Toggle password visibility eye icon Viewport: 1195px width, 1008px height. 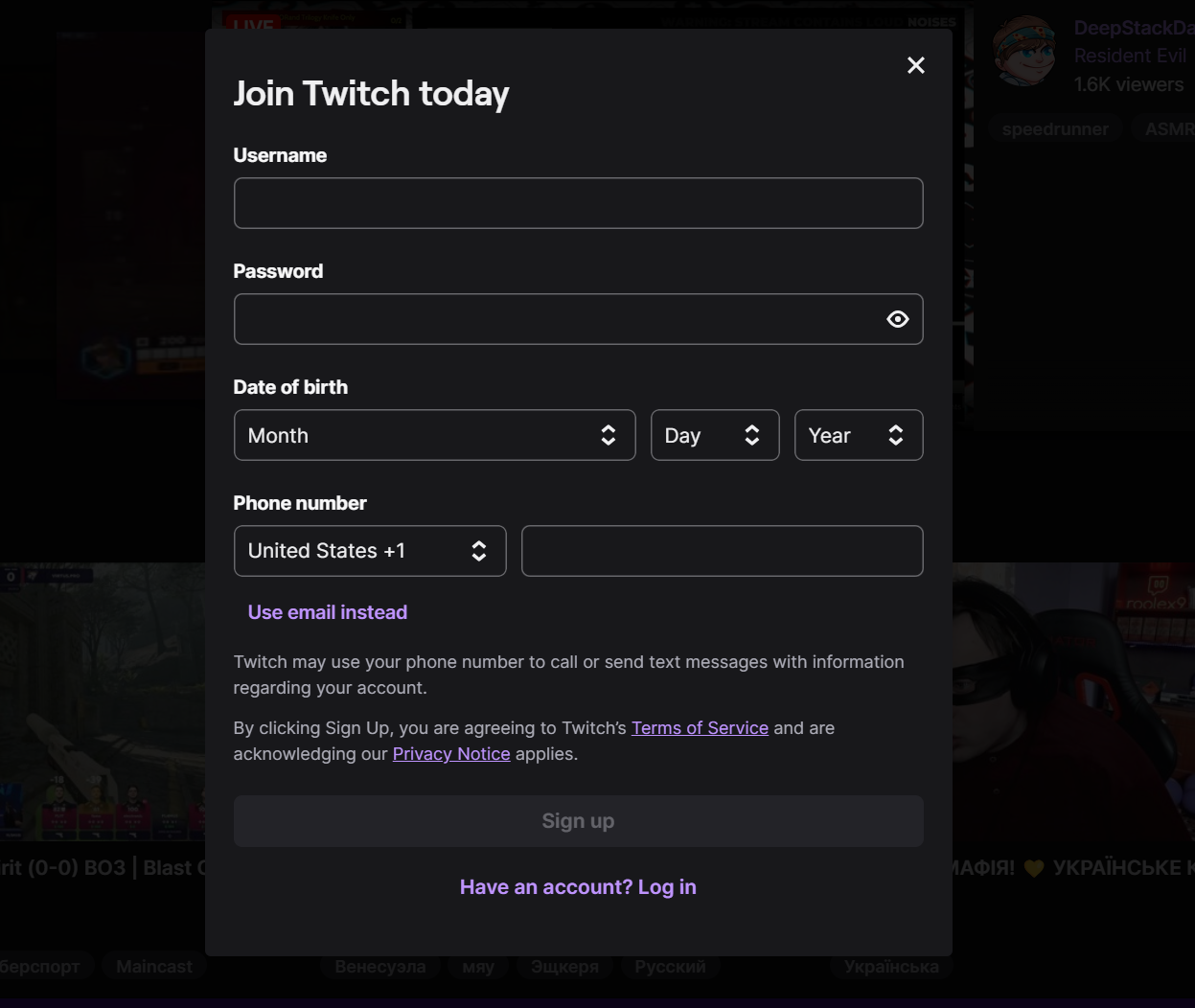898,319
